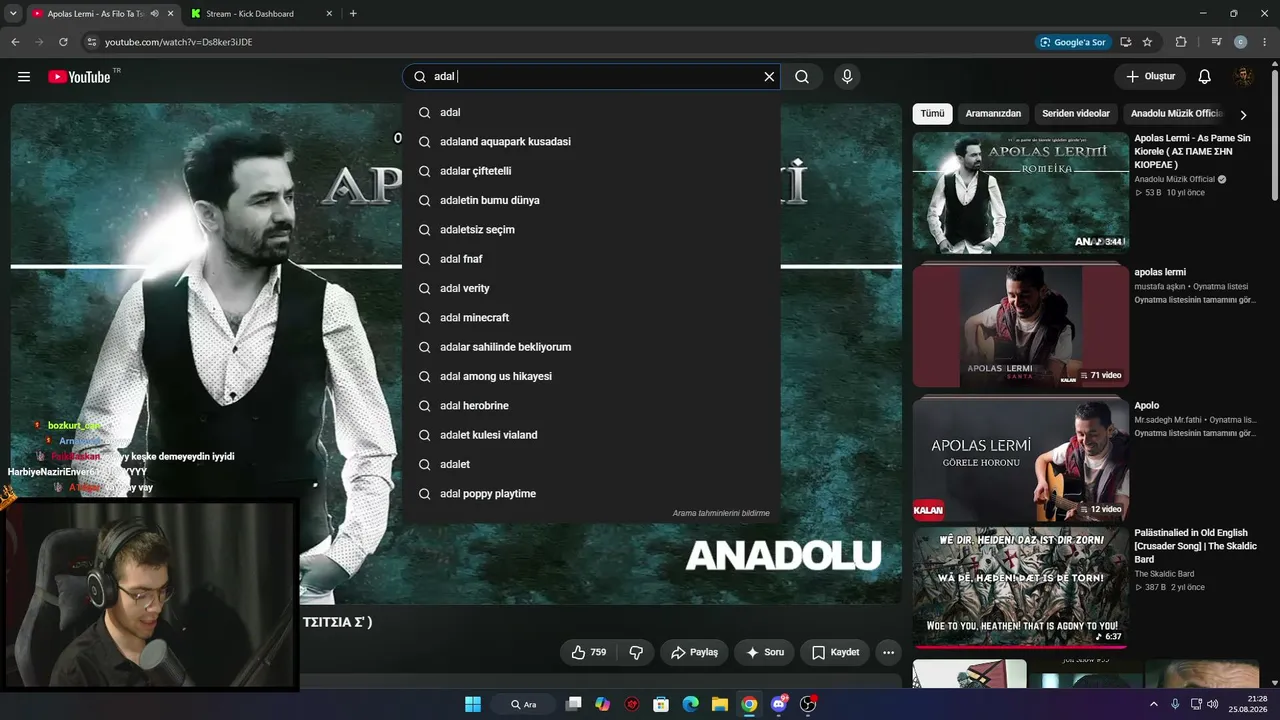Open Chrome media controls icon
This screenshot has width=1280, height=720.
(1216, 42)
